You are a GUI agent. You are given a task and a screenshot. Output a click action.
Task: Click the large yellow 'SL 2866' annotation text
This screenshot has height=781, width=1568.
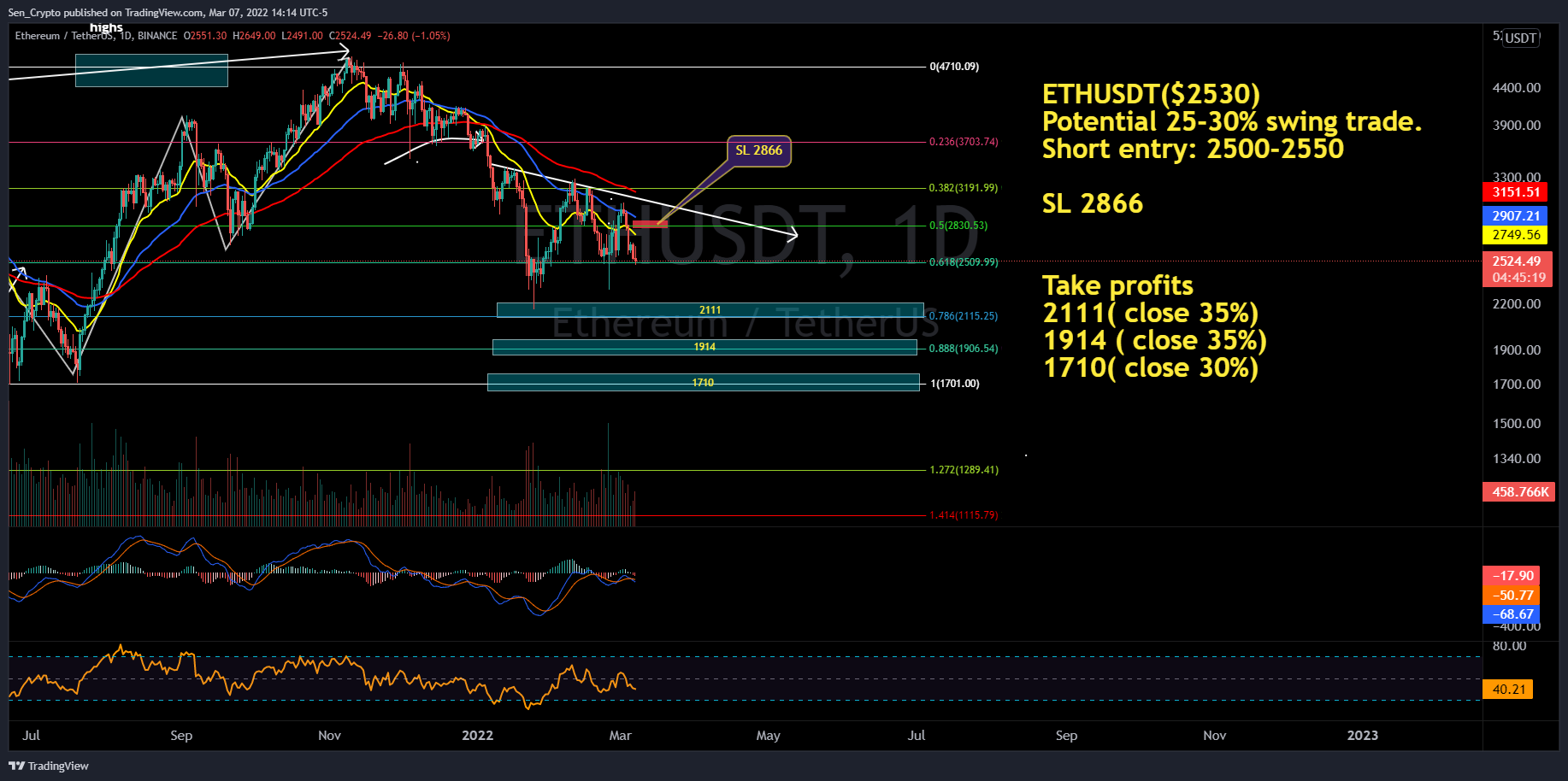point(1093,203)
